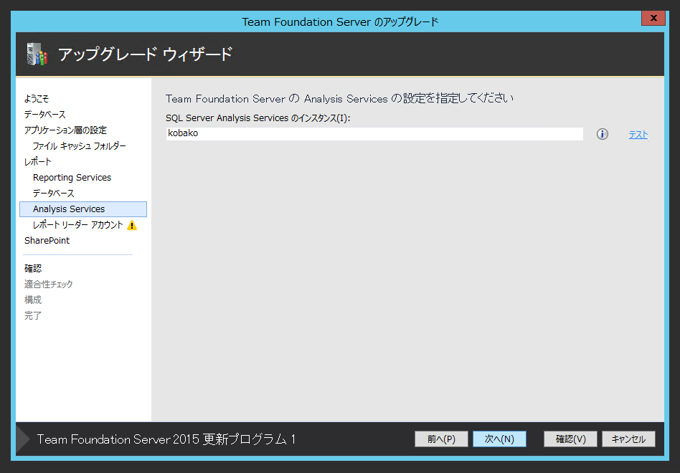This screenshot has width=680, height=473.
Task: Select ファイル キャッシュ フォルダー step
Action: click(x=79, y=146)
